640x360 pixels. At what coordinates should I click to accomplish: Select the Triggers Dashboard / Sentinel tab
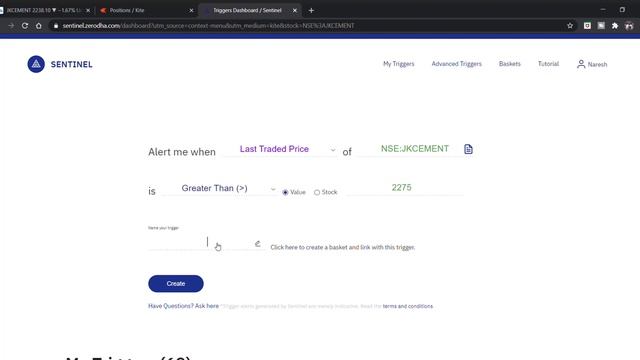click(x=250, y=11)
